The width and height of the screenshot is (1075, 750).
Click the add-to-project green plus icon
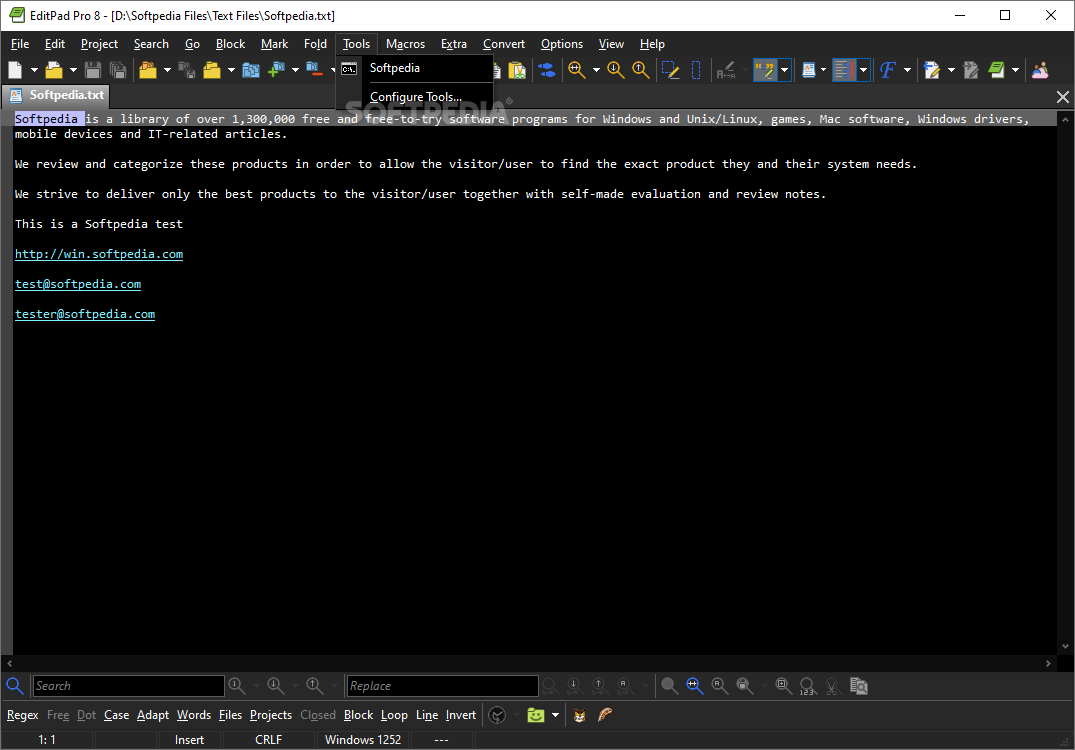tap(276, 70)
